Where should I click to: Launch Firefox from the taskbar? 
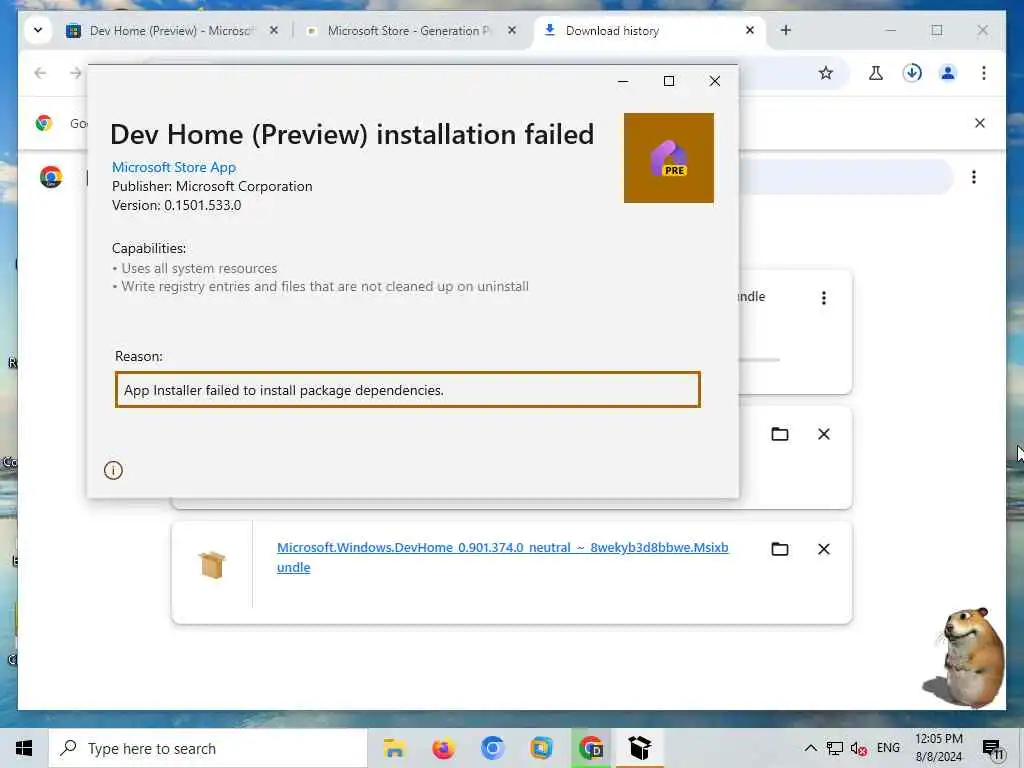click(443, 748)
